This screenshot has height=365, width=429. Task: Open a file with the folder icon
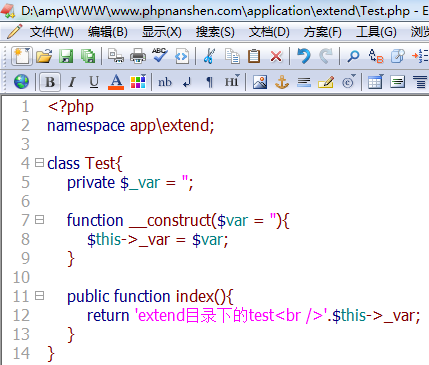(44, 56)
